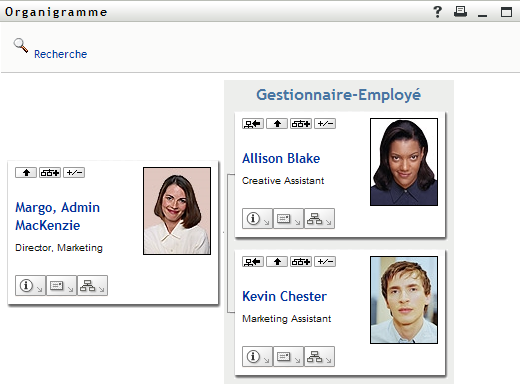The image size is (520, 384).
Task: Make Allison Blake the new root
Action: pyautogui.click(x=253, y=124)
